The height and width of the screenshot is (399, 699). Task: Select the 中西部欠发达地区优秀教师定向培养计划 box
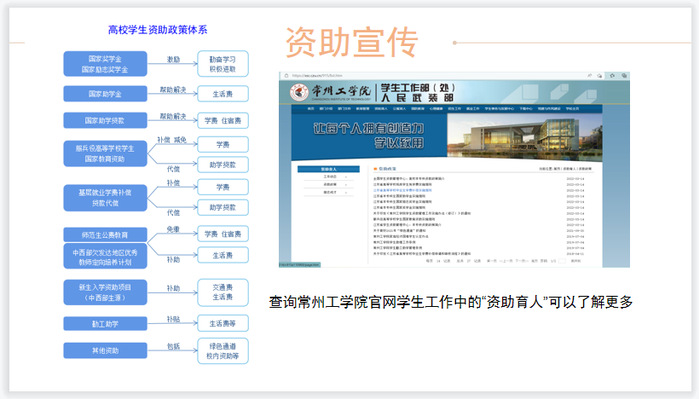tap(105, 256)
